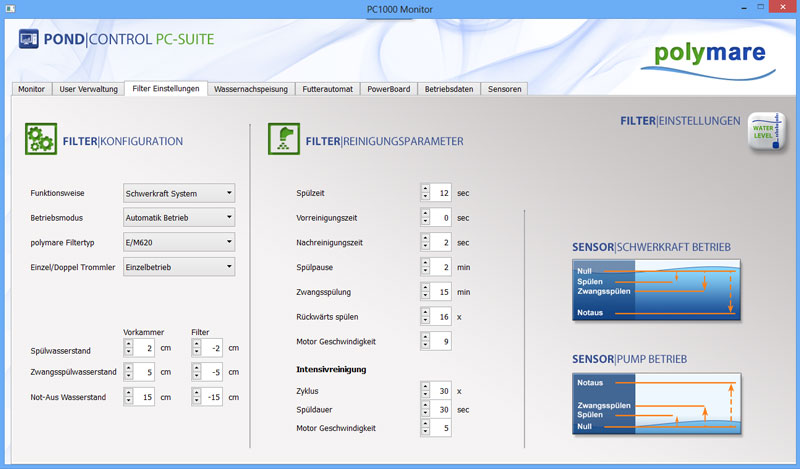The width and height of the screenshot is (800, 469).
Task: Open the Funktionsweise dropdown
Action: point(179,193)
